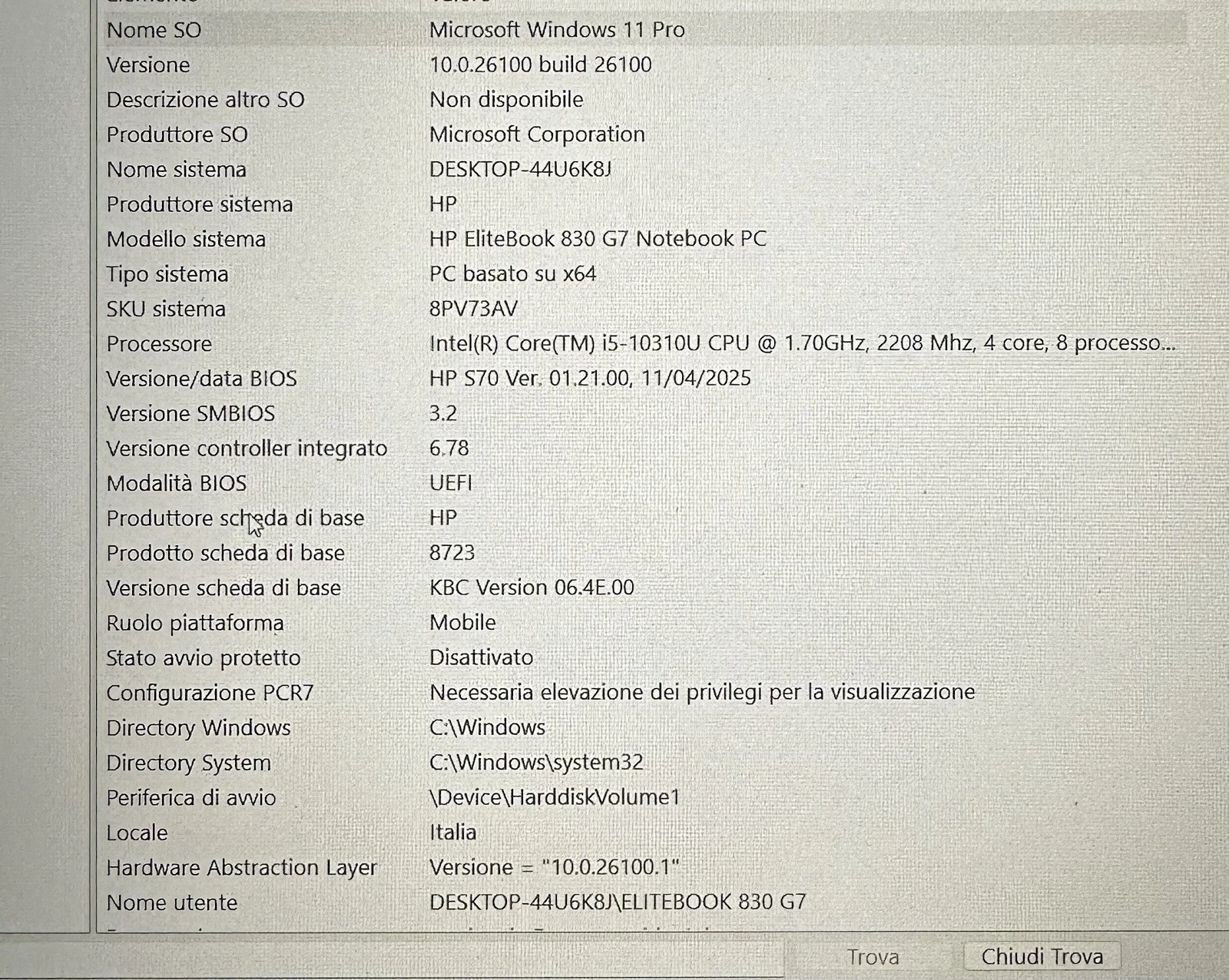Viewport: 1229px width, 980px height.
Task: Select value Microsoft Windows 11 Pro
Action: [557, 30]
